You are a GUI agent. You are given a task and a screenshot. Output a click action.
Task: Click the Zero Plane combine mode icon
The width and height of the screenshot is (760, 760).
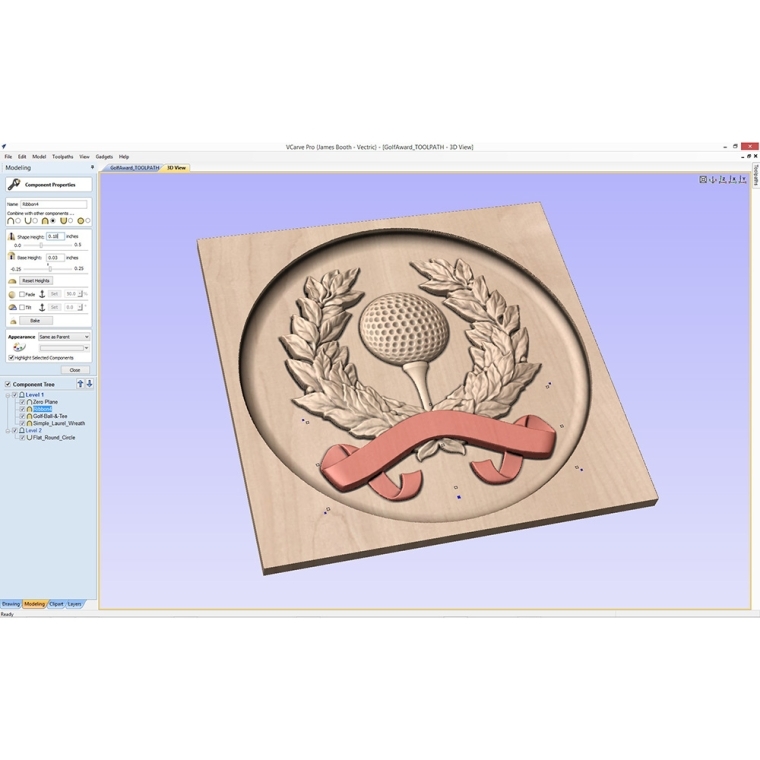tap(29, 402)
